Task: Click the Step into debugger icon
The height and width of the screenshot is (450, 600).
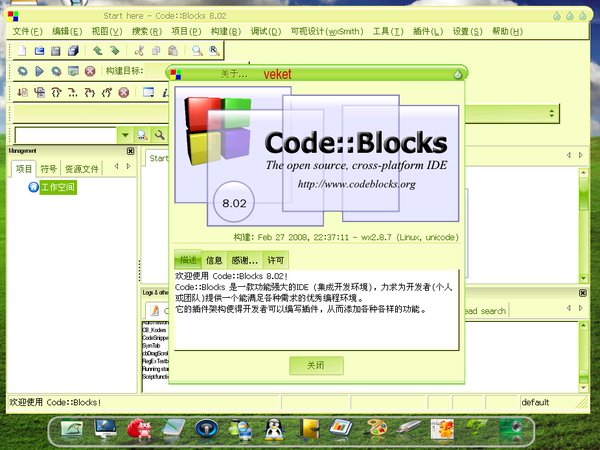Action: coord(90,92)
